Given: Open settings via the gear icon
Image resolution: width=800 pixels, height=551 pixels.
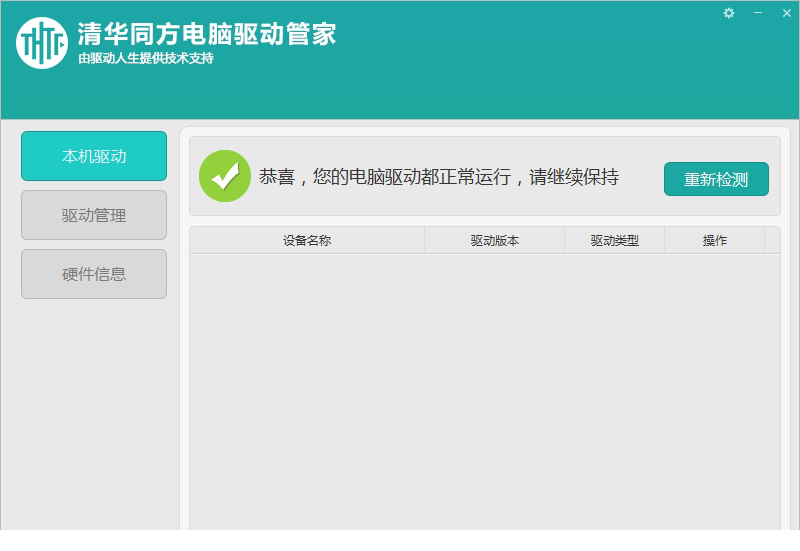Looking at the screenshot, I should pos(729,13).
